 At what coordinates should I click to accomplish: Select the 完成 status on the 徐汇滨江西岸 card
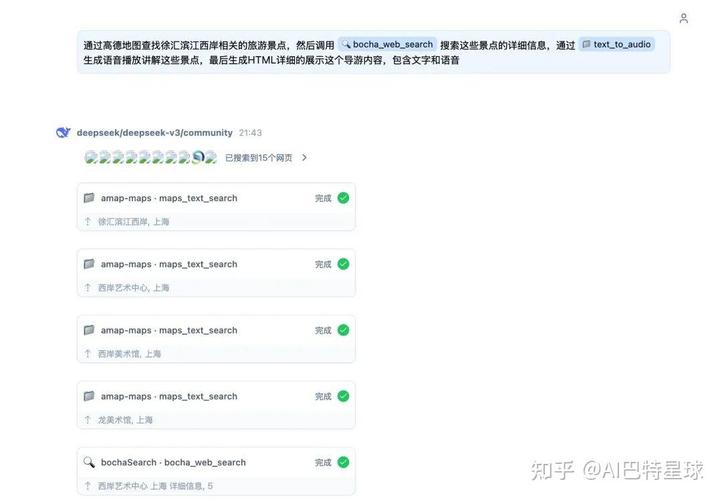(x=323, y=198)
